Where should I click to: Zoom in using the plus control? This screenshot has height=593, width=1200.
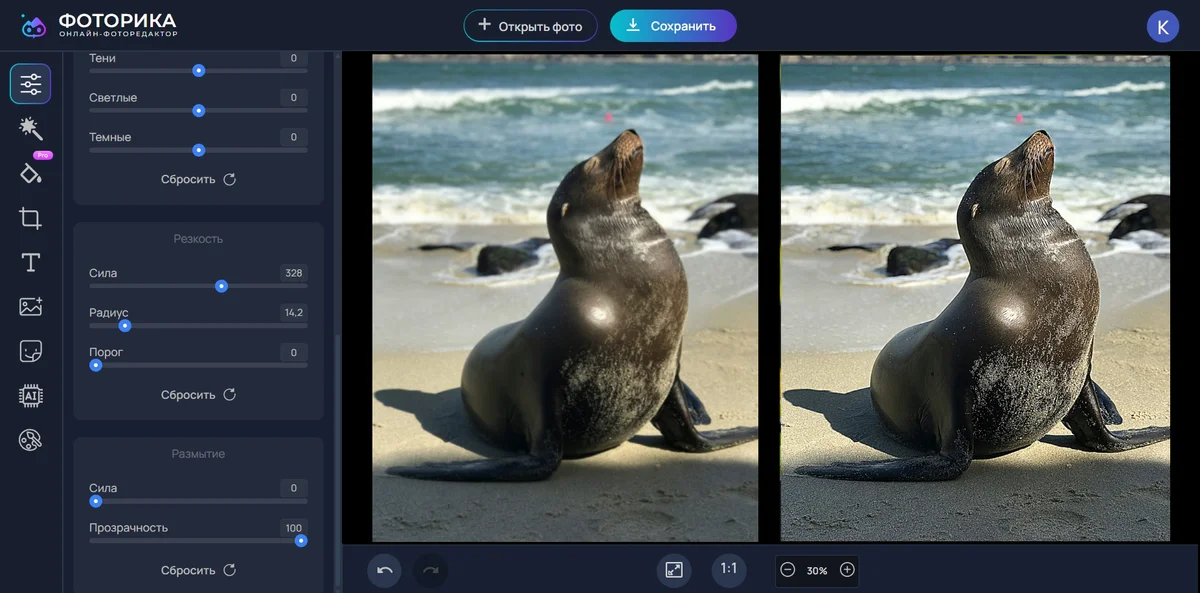(846, 570)
